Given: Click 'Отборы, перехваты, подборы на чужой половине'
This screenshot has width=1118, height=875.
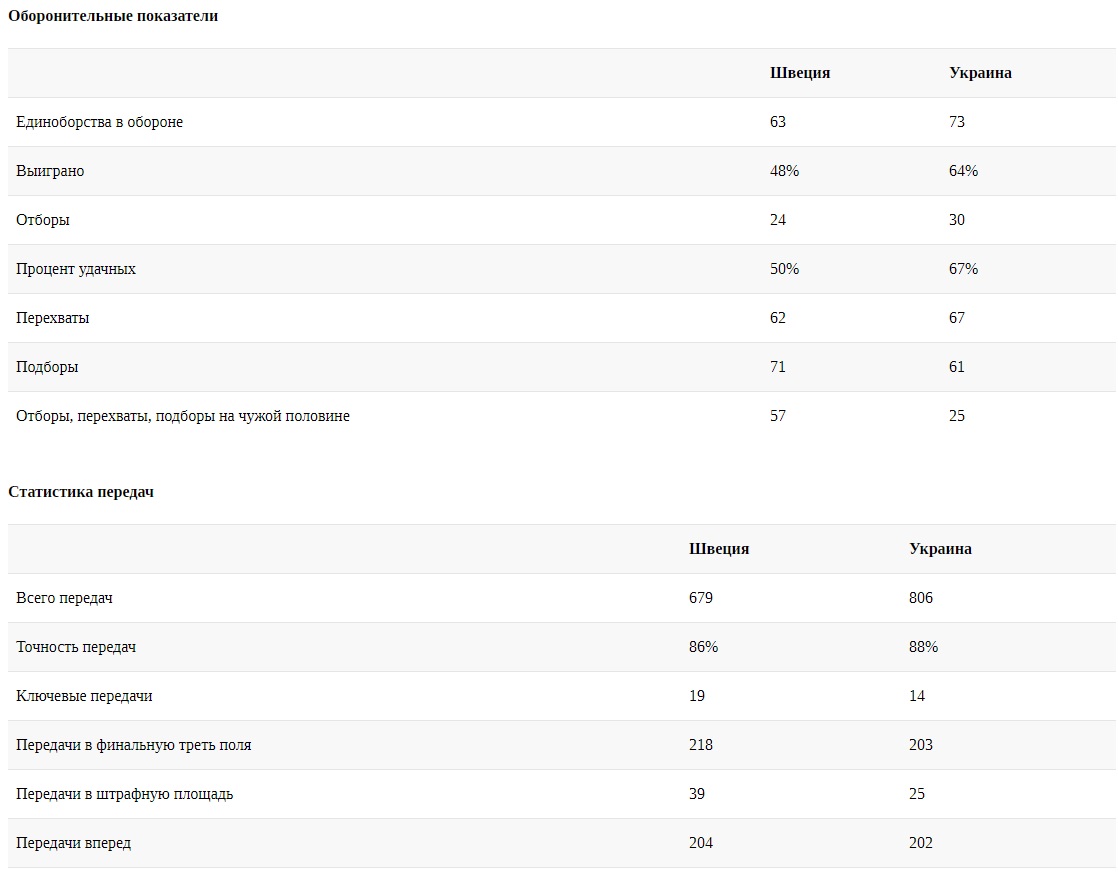Looking at the screenshot, I should (183, 416).
